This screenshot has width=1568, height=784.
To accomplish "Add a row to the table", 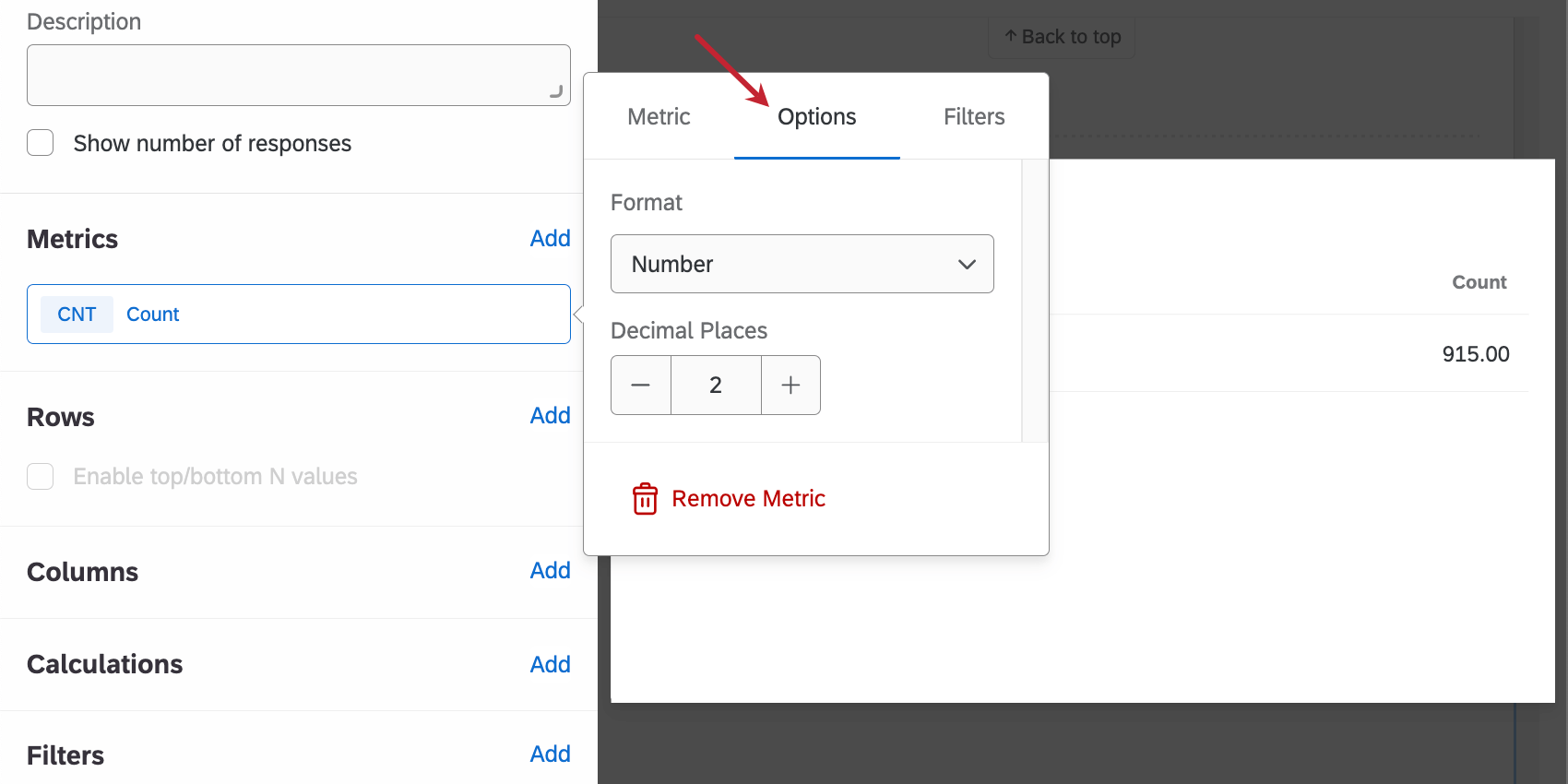I will (x=550, y=416).
